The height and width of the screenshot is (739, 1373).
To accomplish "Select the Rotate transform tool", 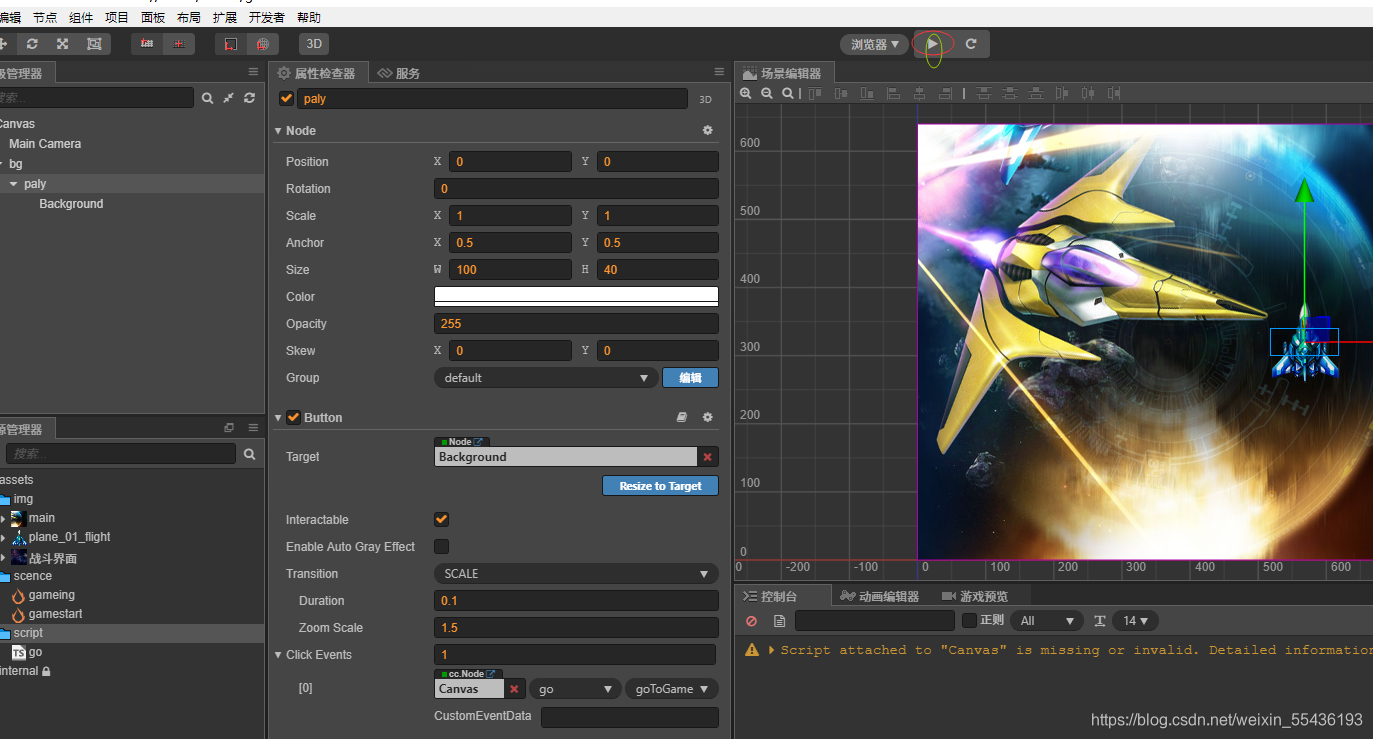I will (32, 44).
